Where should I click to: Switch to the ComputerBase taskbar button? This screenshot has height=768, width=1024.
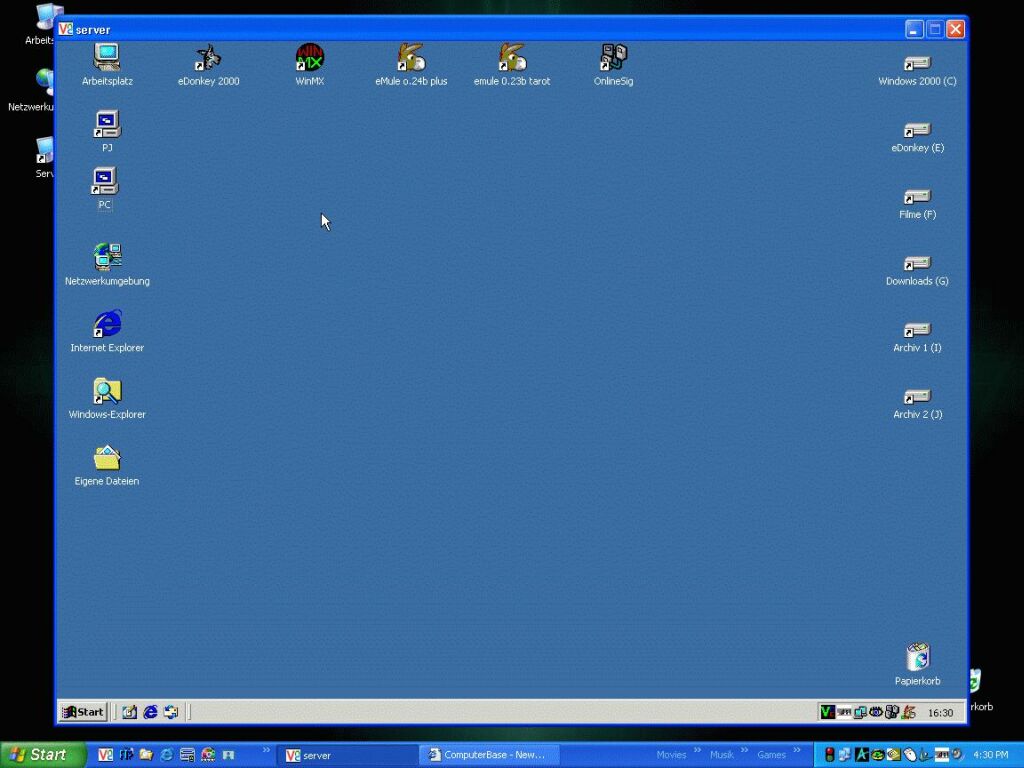[x=489, y=756]
